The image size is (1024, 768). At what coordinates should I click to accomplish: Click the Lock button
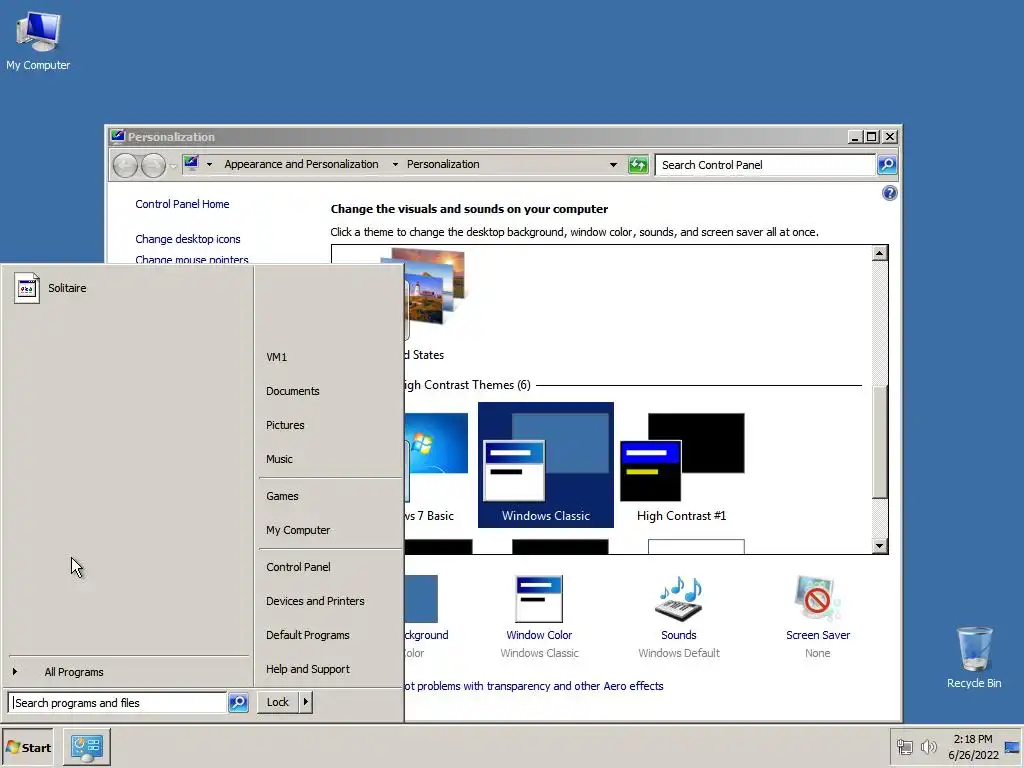[x=278, y=702]
